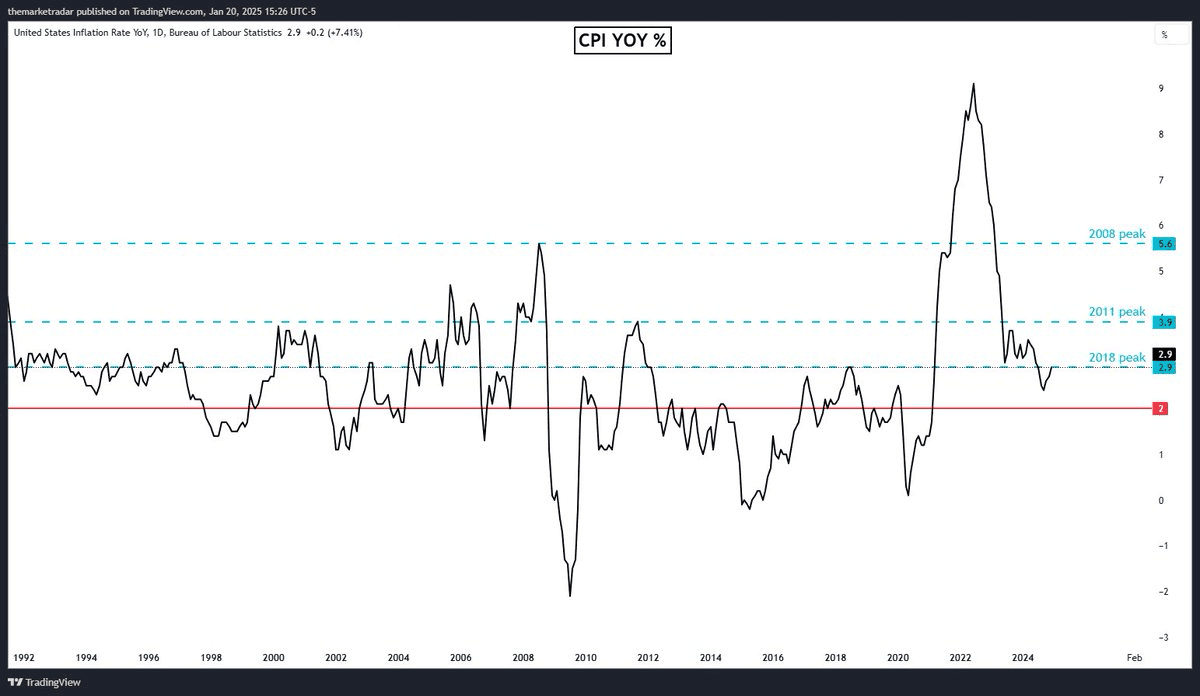Click the 5.6 teal price label
The width and height of the screenshot is (1200, 696).
click(1164, 244)
